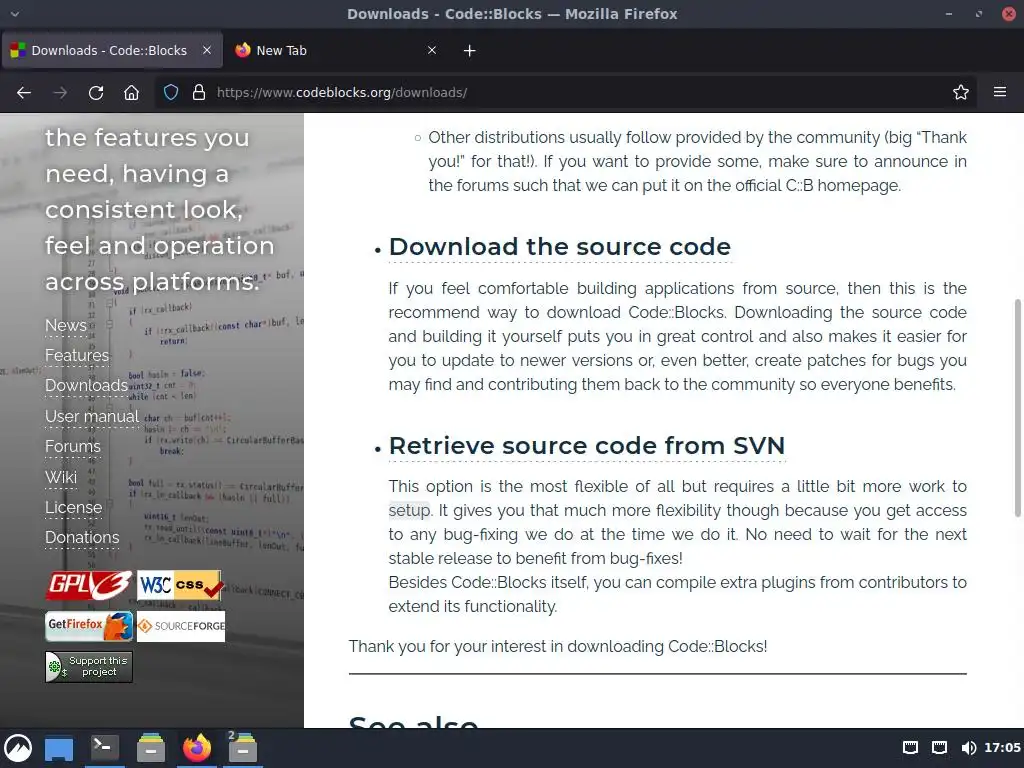
Task: Click the 17:05 clock
Action: [1002, 748]
